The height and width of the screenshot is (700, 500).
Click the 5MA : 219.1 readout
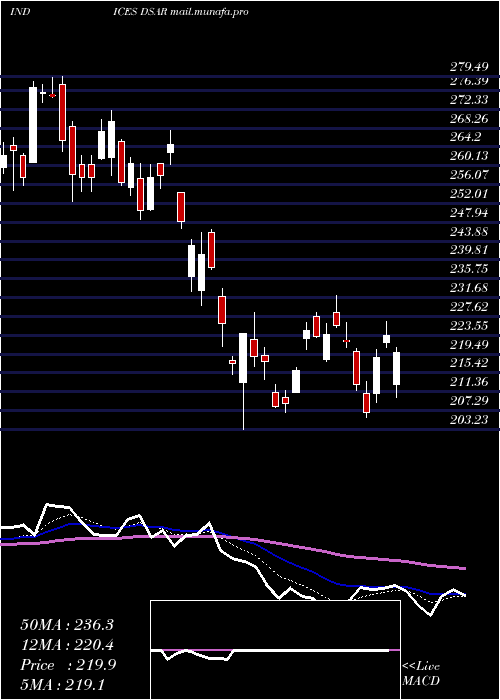(63, 684)
